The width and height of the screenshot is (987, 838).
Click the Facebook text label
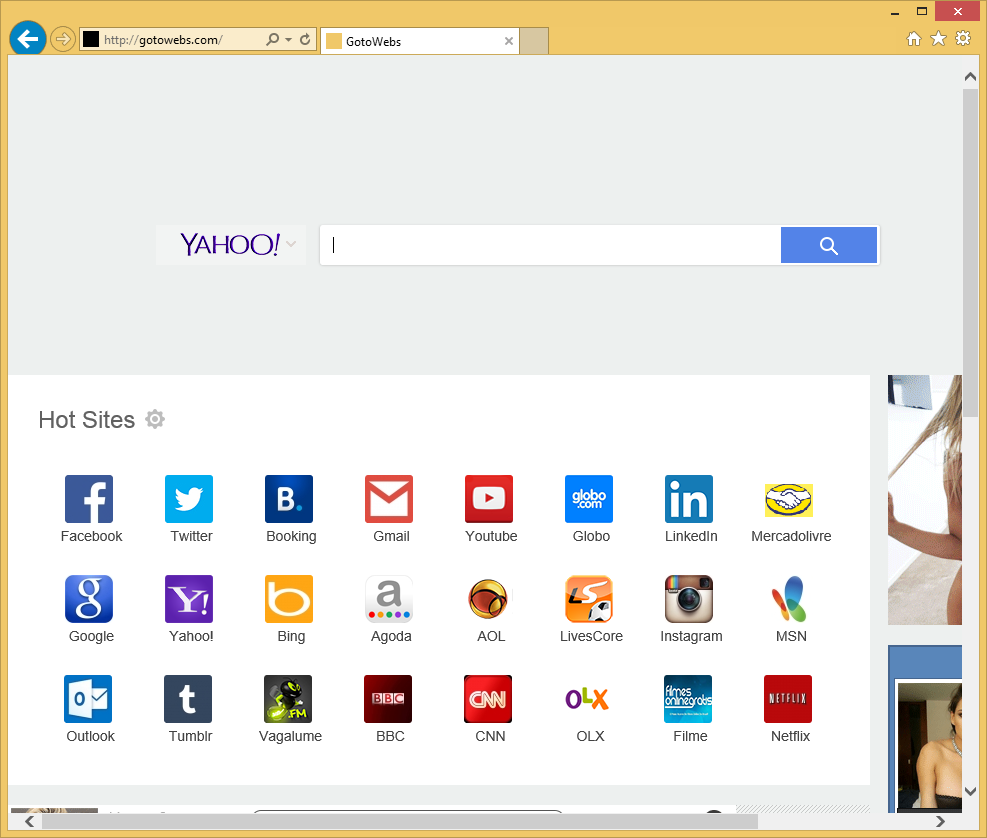tap(91, 536)
